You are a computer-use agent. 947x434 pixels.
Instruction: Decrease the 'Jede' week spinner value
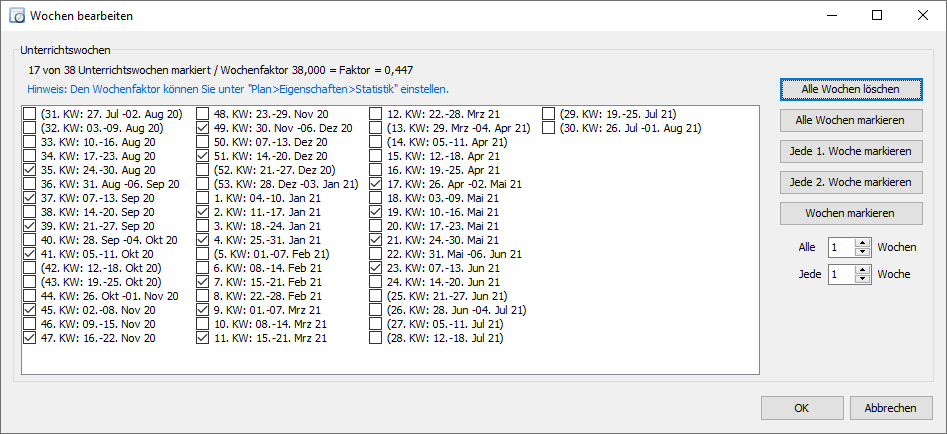[863, 278]
